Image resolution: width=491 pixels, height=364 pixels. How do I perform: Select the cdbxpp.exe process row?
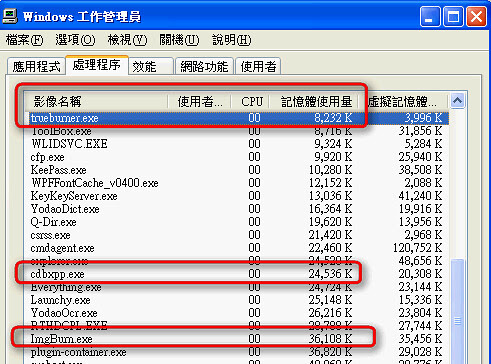(x=236, y=274)
